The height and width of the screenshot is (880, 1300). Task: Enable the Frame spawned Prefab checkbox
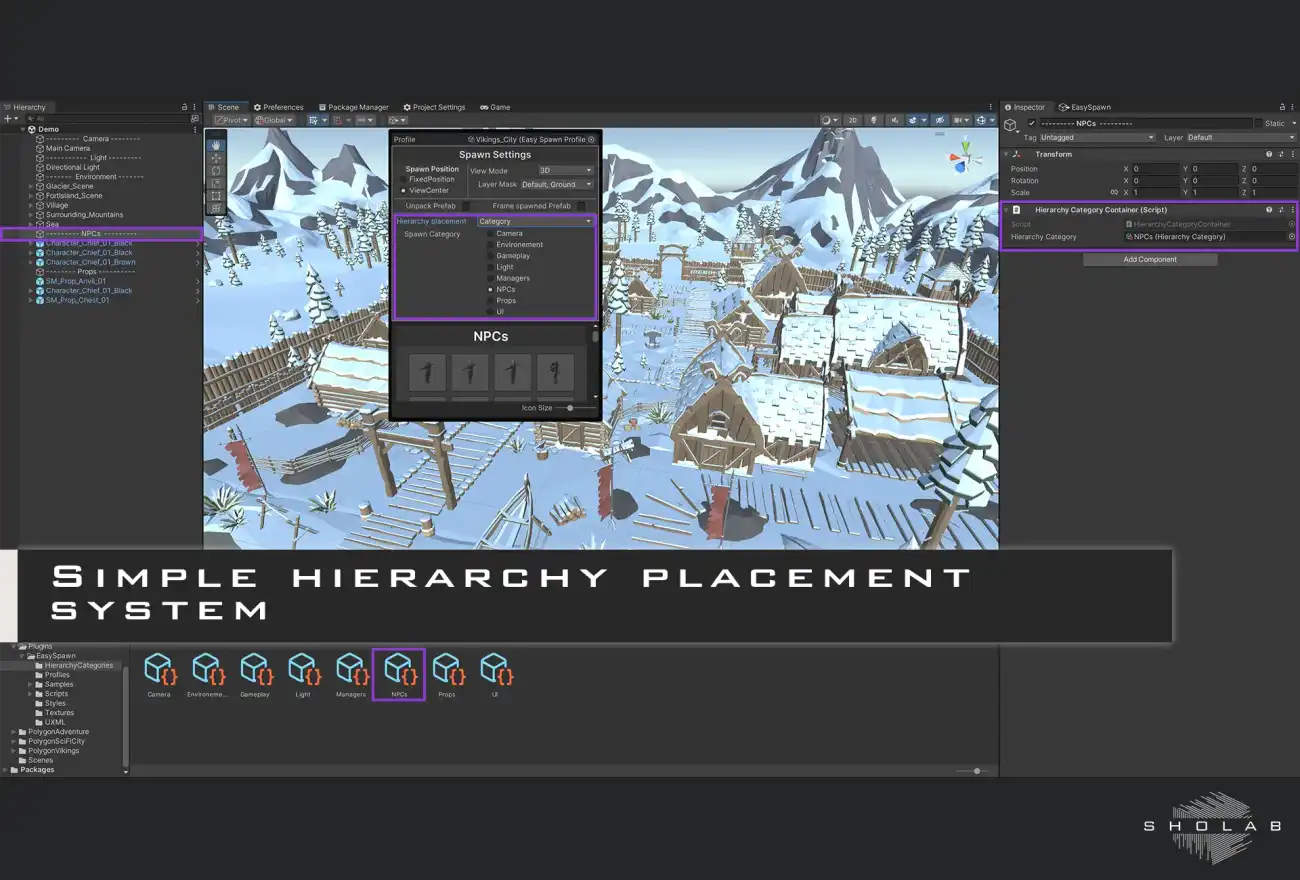tap(581, 206)
